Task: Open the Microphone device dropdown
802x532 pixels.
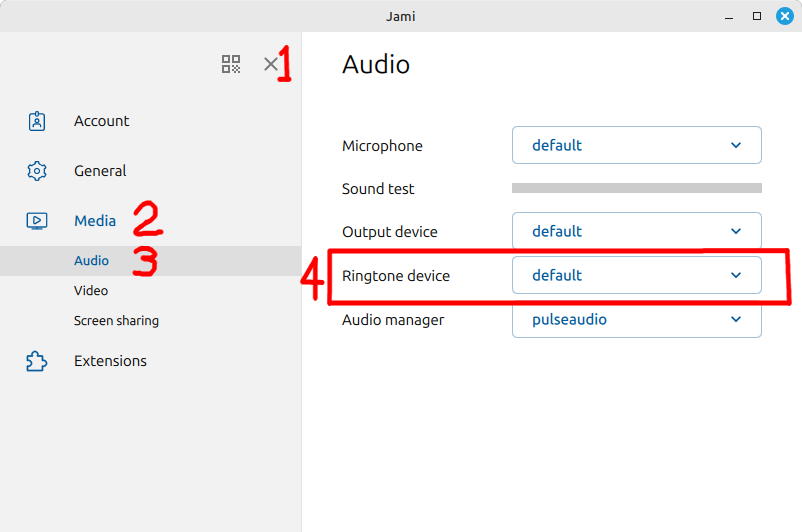Action: [x=637, y=145]
